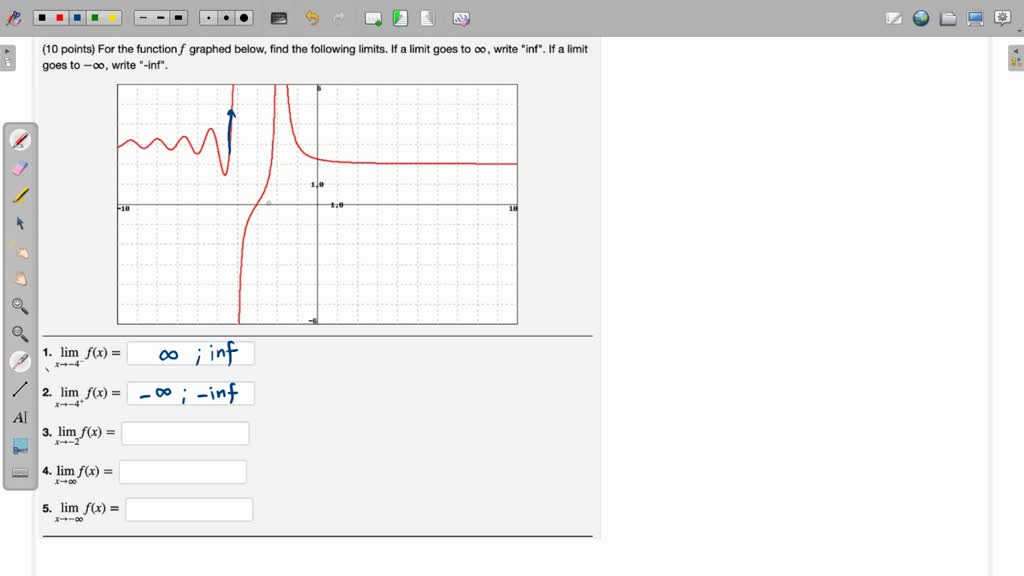
Task: Click the redo arrow button
Action: tap(339, 17)
